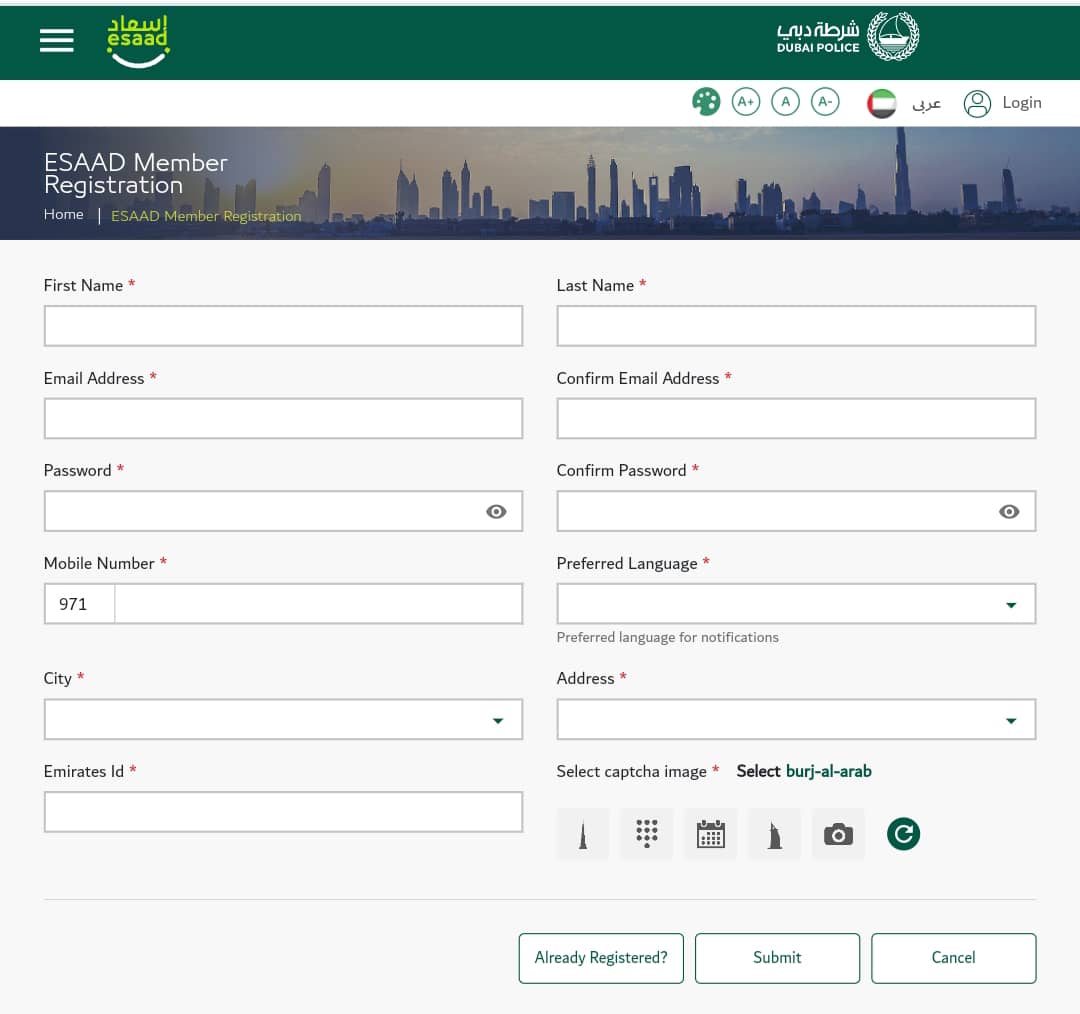This screenshot has width=1080, height=1014.
Task: Select the calendar captcha image
Action: tap(711, 834)
